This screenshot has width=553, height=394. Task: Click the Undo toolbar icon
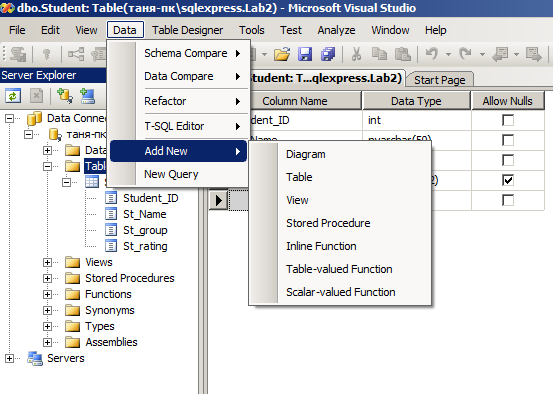tap(432, 54)
